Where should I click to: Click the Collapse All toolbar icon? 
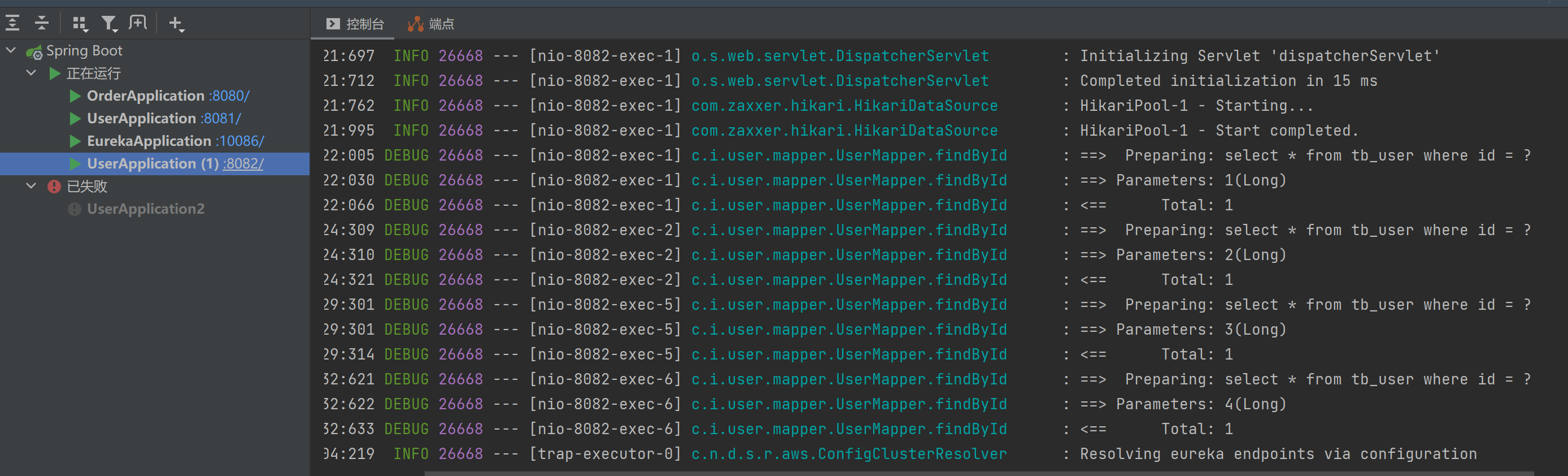[41, 23]
